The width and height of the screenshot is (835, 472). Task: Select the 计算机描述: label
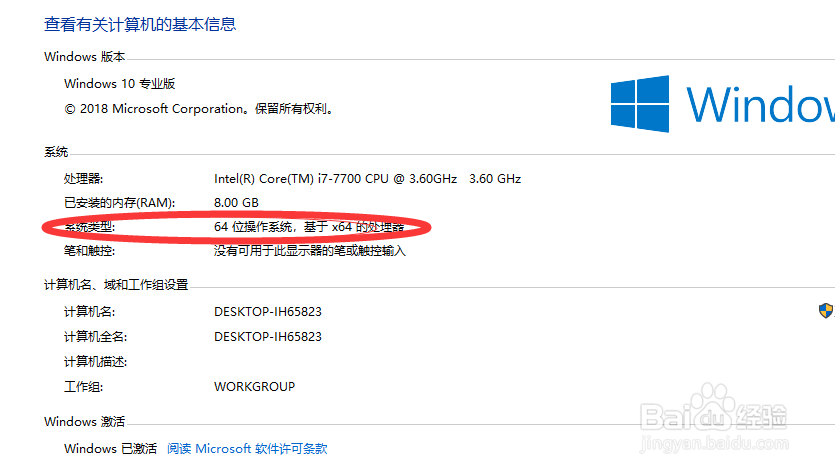click(95, 362)
